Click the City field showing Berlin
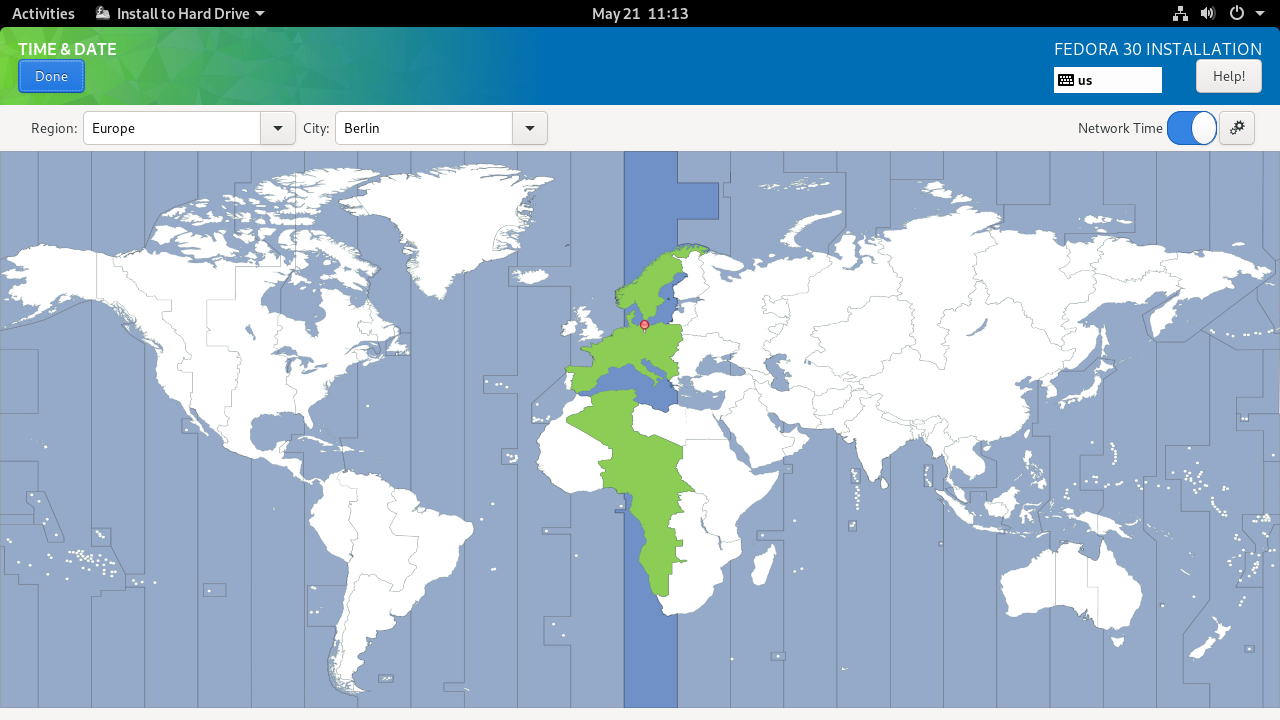 pos(424,128)
